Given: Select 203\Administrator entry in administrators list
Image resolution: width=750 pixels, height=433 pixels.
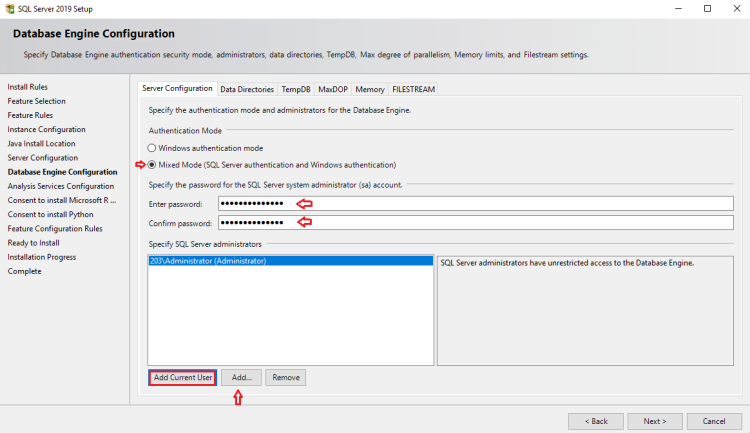Looking at the screenshot, I should click(290, 261).
